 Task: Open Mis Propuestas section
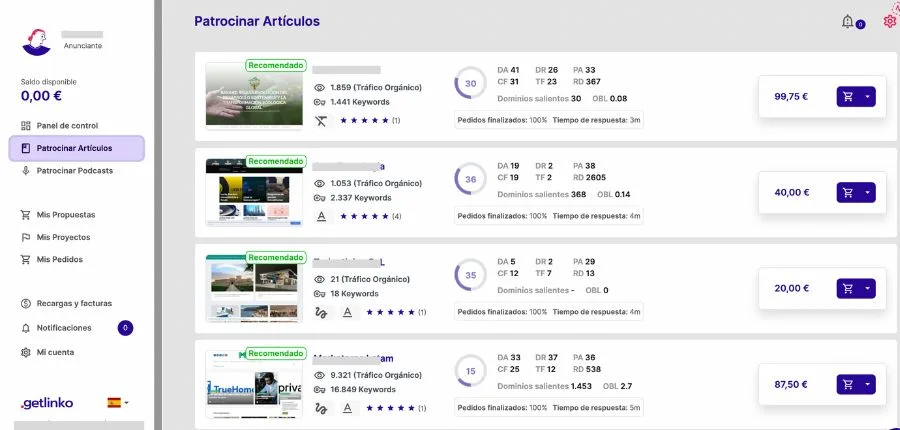[65, 215]
